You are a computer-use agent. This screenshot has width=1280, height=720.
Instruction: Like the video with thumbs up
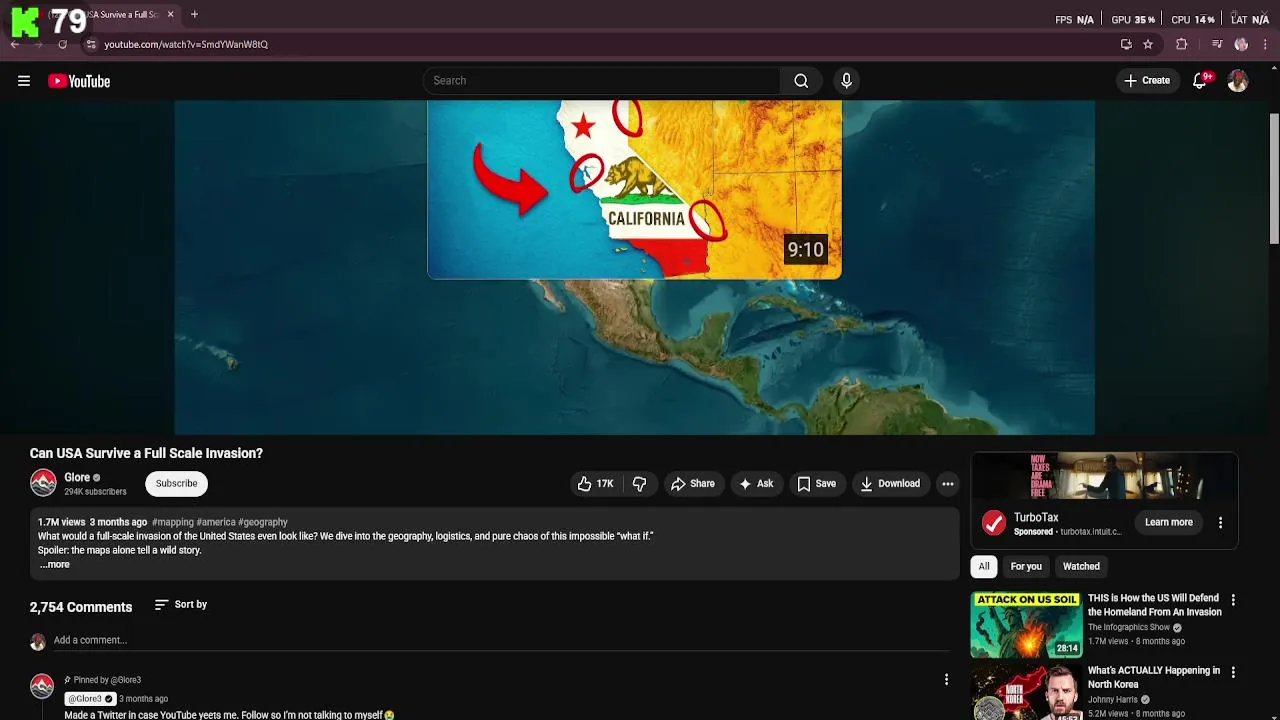[x=595, y=484]
